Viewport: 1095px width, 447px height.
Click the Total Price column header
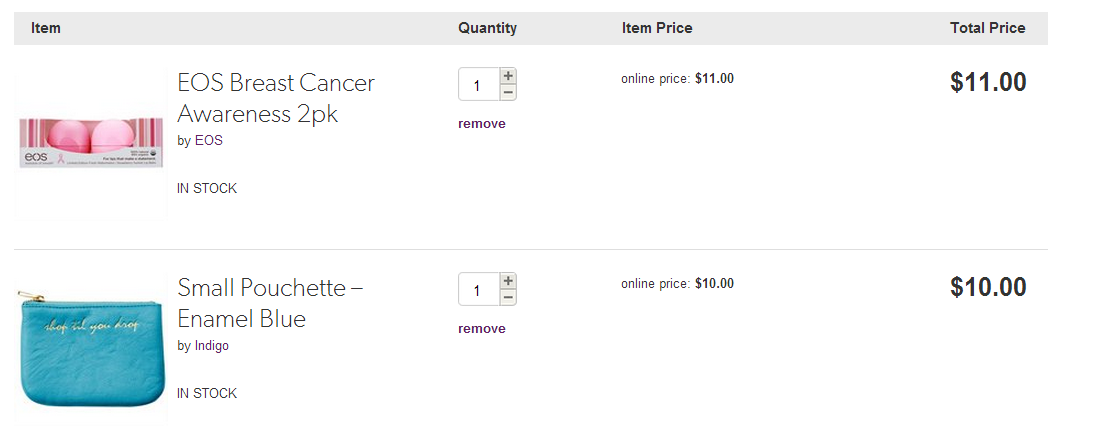point(987,29)
